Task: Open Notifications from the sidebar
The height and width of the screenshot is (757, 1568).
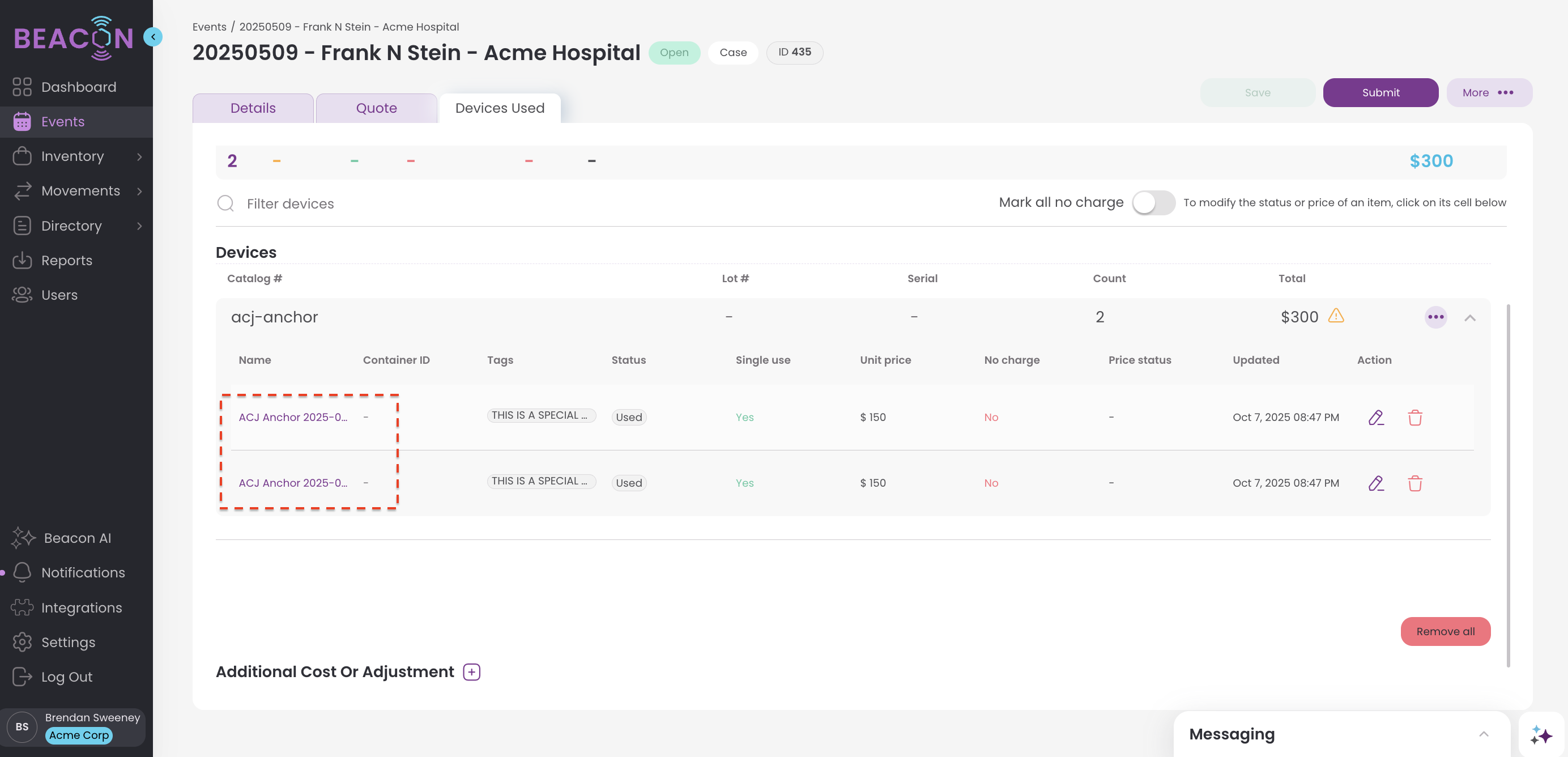Action: click(x=83, y=572)
